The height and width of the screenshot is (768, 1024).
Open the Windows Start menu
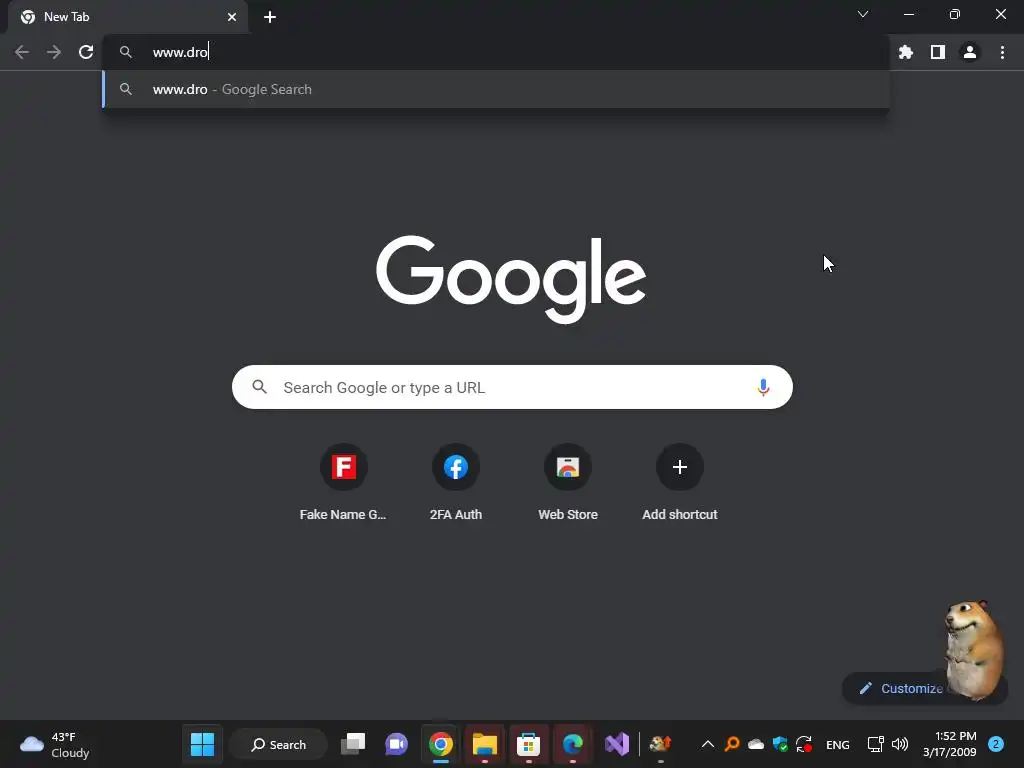pos(202,744)
